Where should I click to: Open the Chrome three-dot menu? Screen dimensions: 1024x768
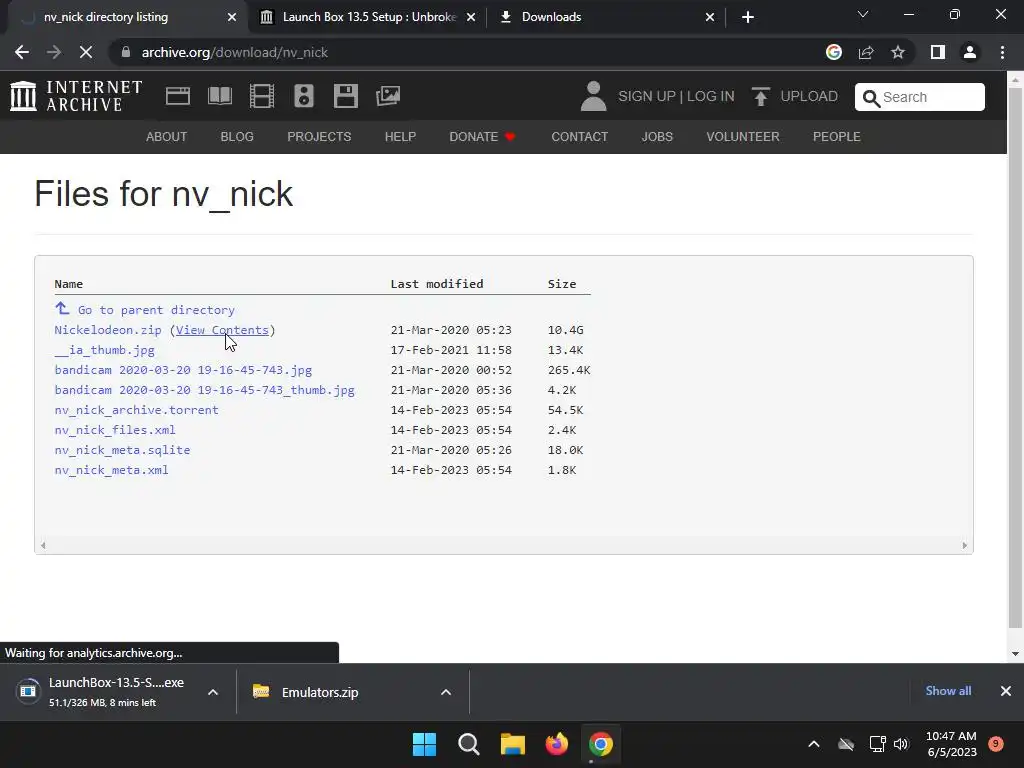point(1002,52)
